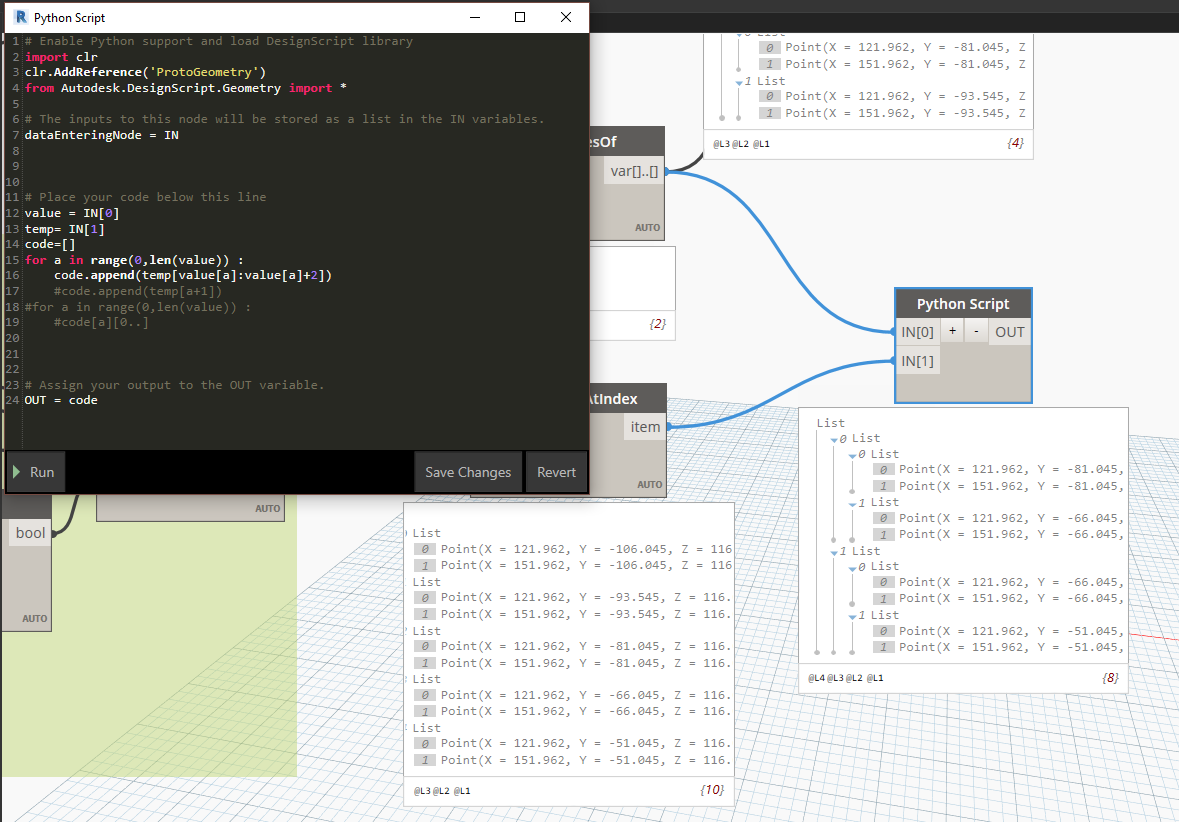This screenshot has height=822, width=1179.
Task: Collapse the nested list holding Y = -51.045 points in {8} preview
Action: pyautogui.click(x=853, y=617)
